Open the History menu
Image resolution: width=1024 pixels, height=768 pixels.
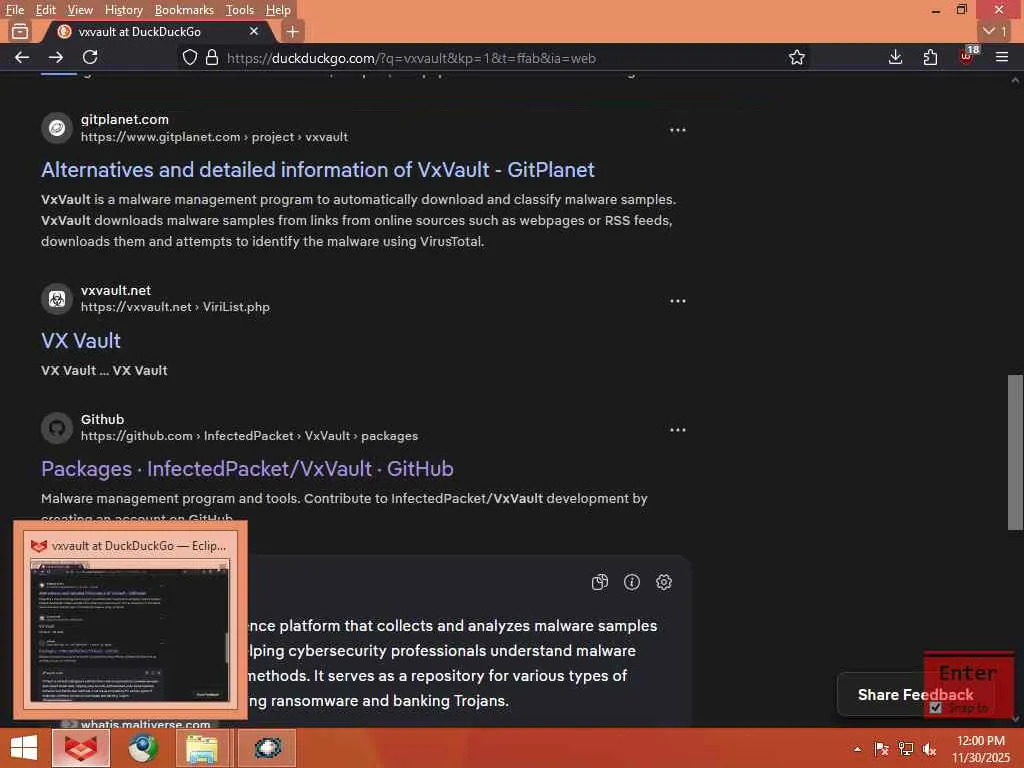[x=123, y=10]
